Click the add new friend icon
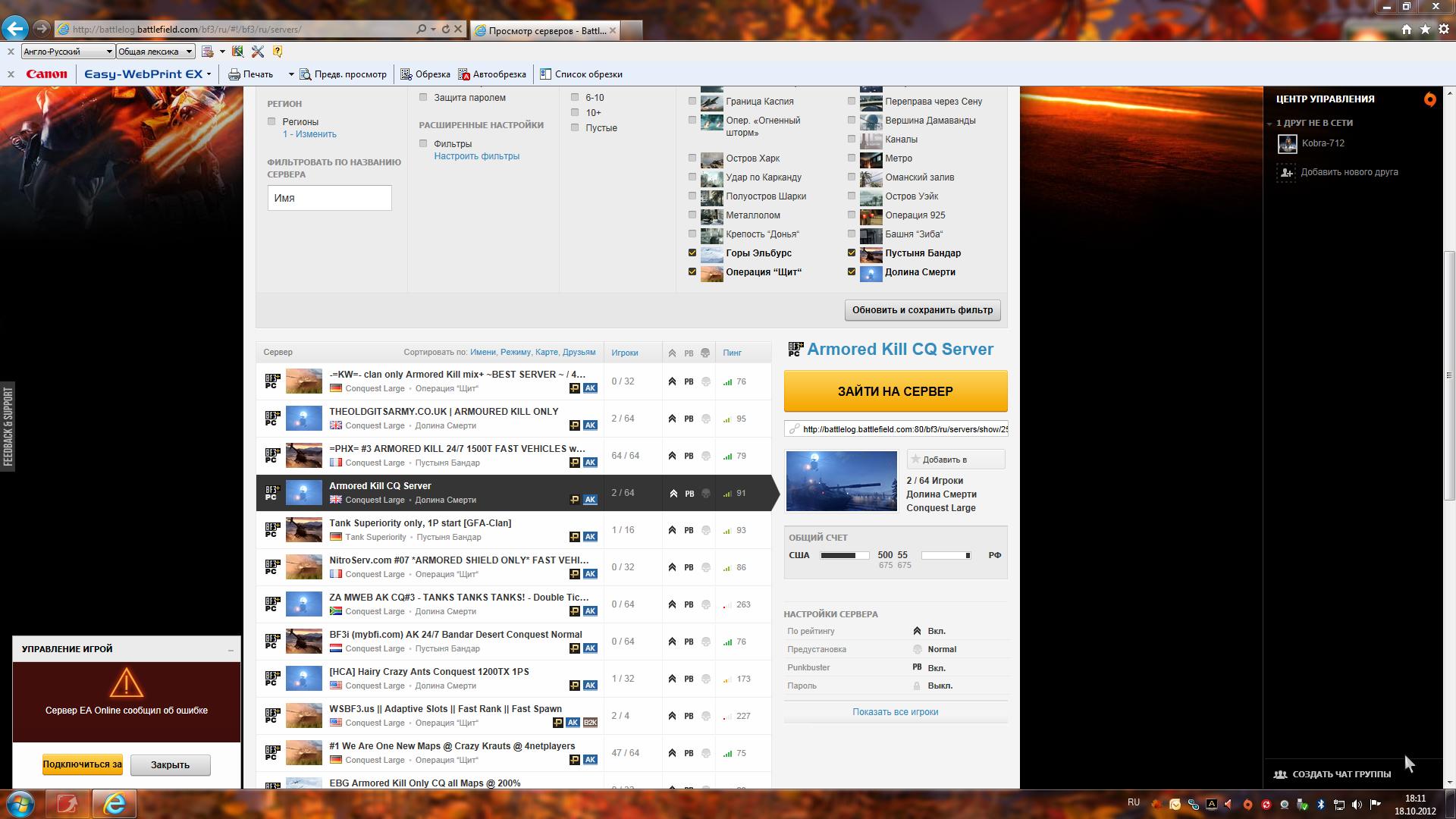The image size is (1456, 819). click(x=1286, y=173)
